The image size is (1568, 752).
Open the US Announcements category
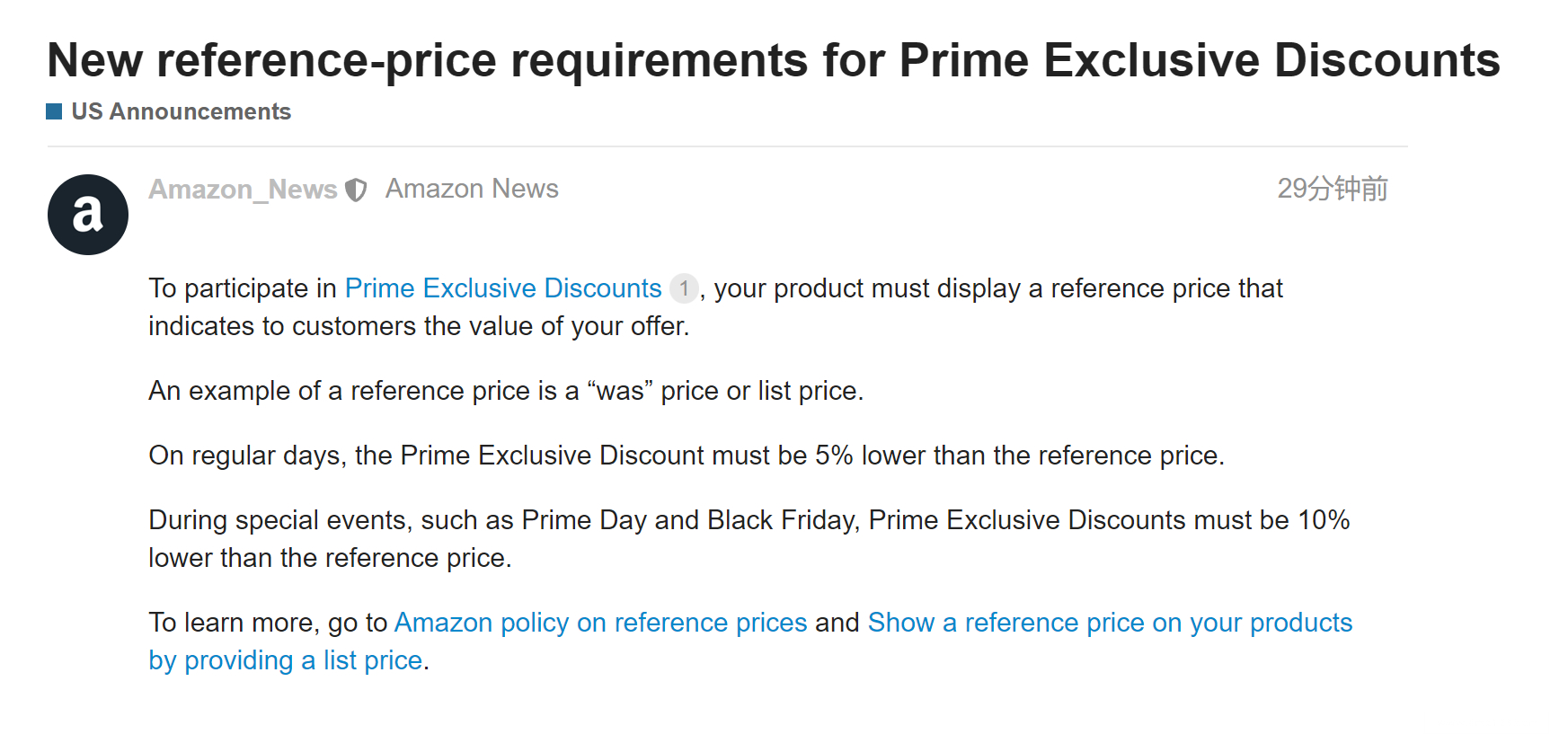point(181,111)
